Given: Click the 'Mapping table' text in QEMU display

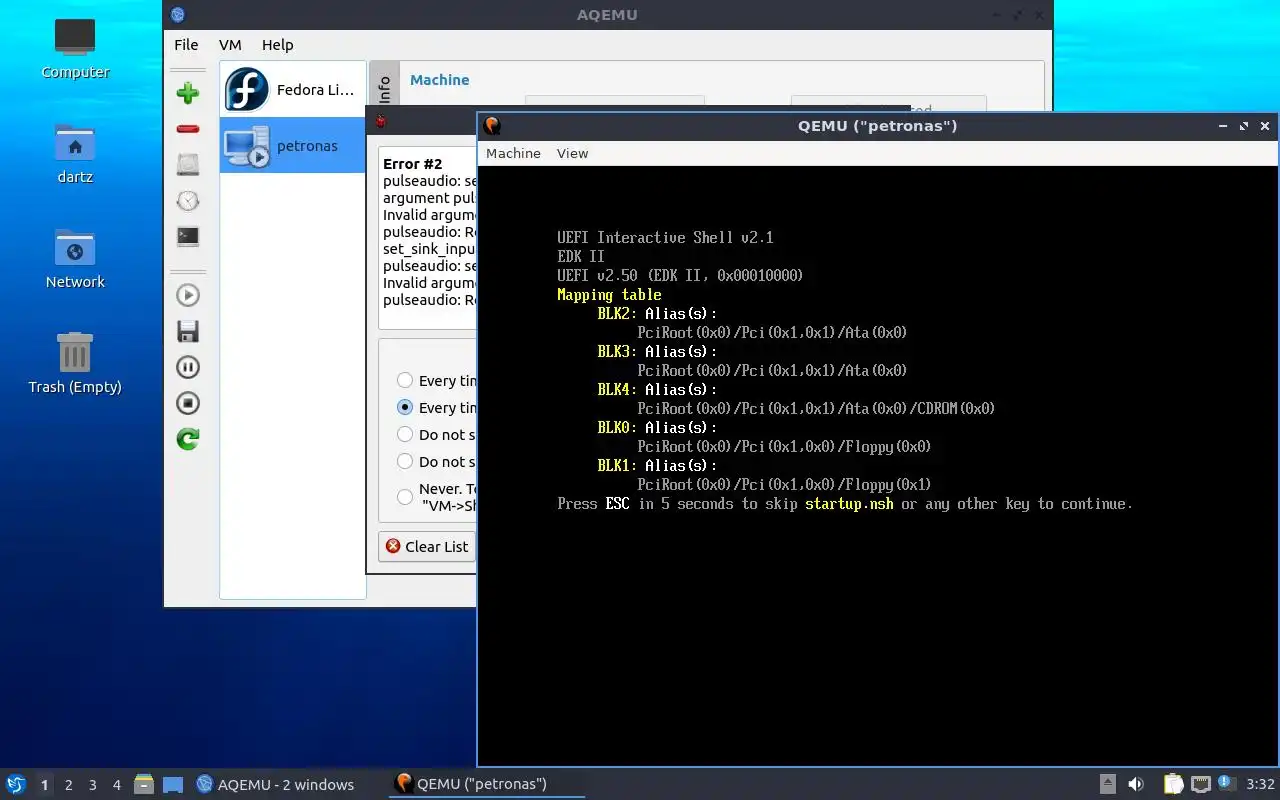Looking at the screenshot, I should (609, 294).
